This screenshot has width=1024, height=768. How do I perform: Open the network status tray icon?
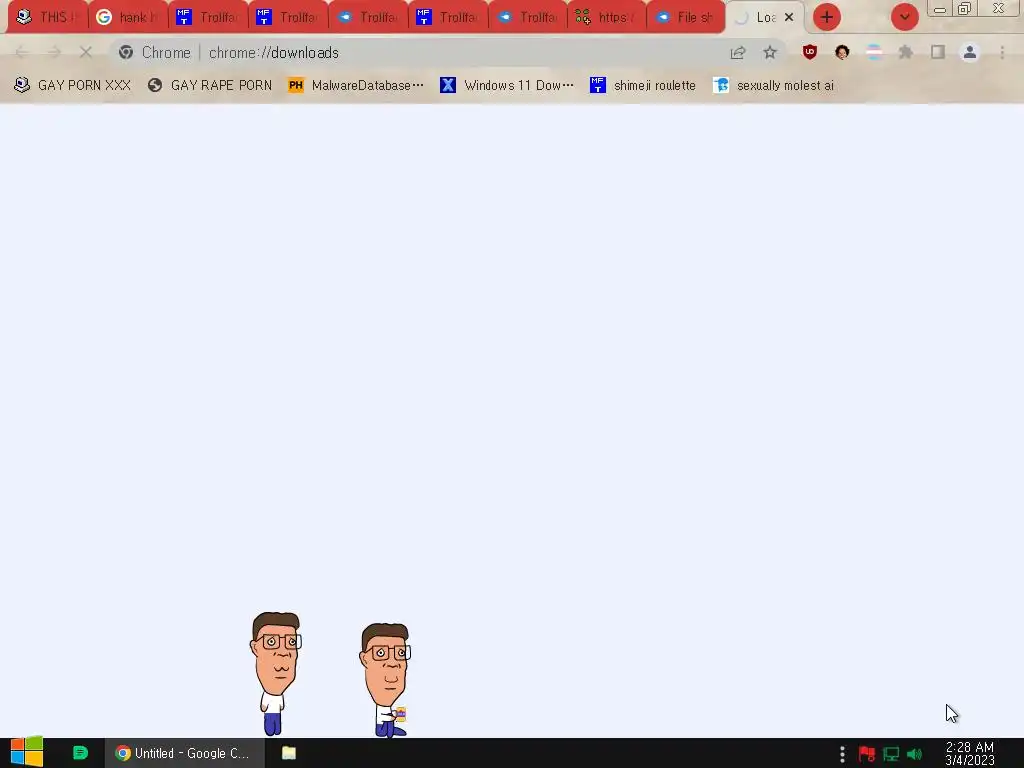[x=891, y=754]
